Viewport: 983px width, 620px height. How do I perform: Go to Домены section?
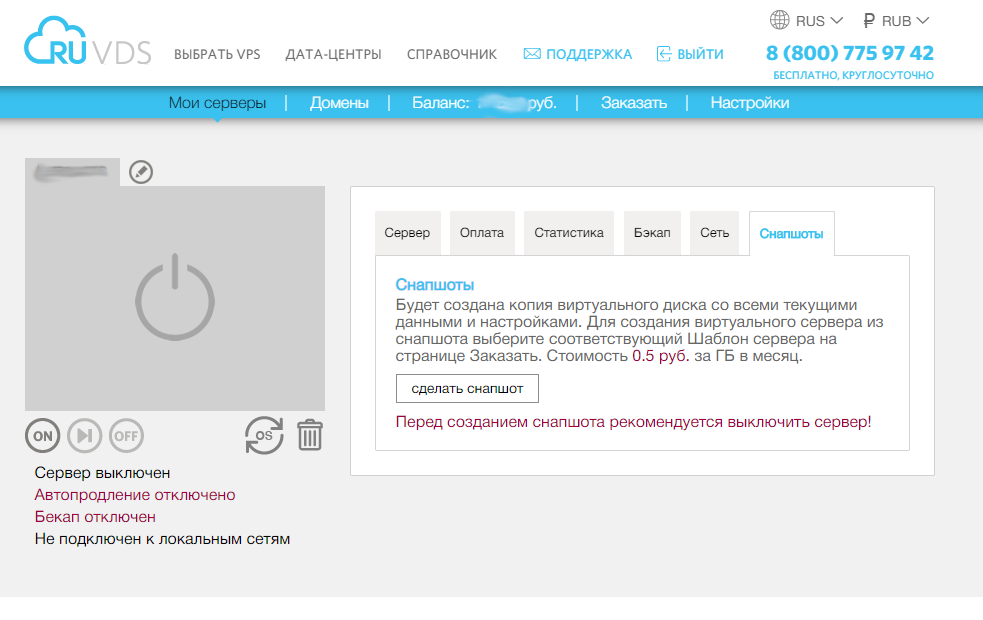pyautogui.click(x=339, y=103)
